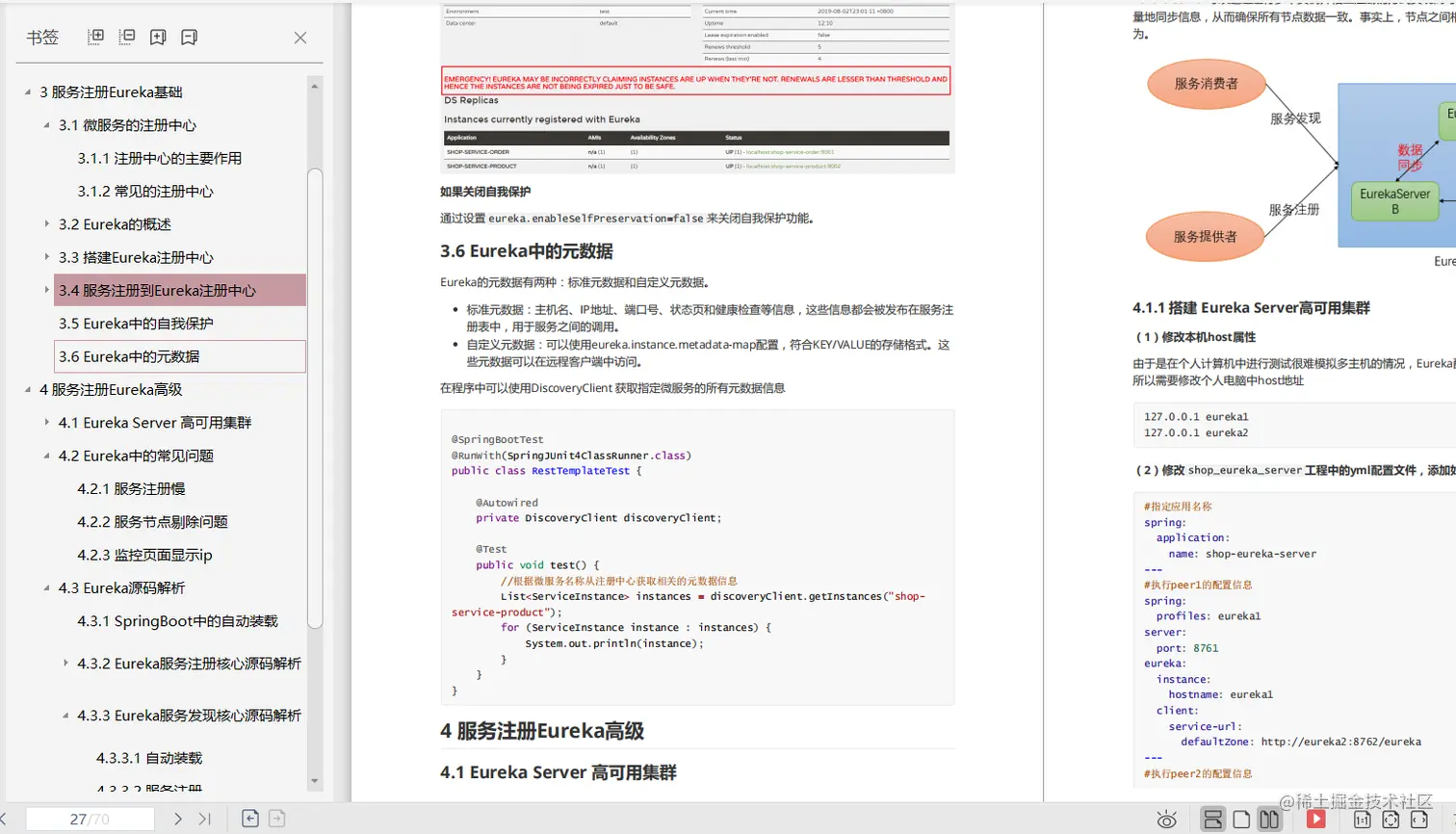Open bookmark 4.2.1 服务注册慢
The width and height of the screenshot is (1456, 834).
(x=131, y=488)
